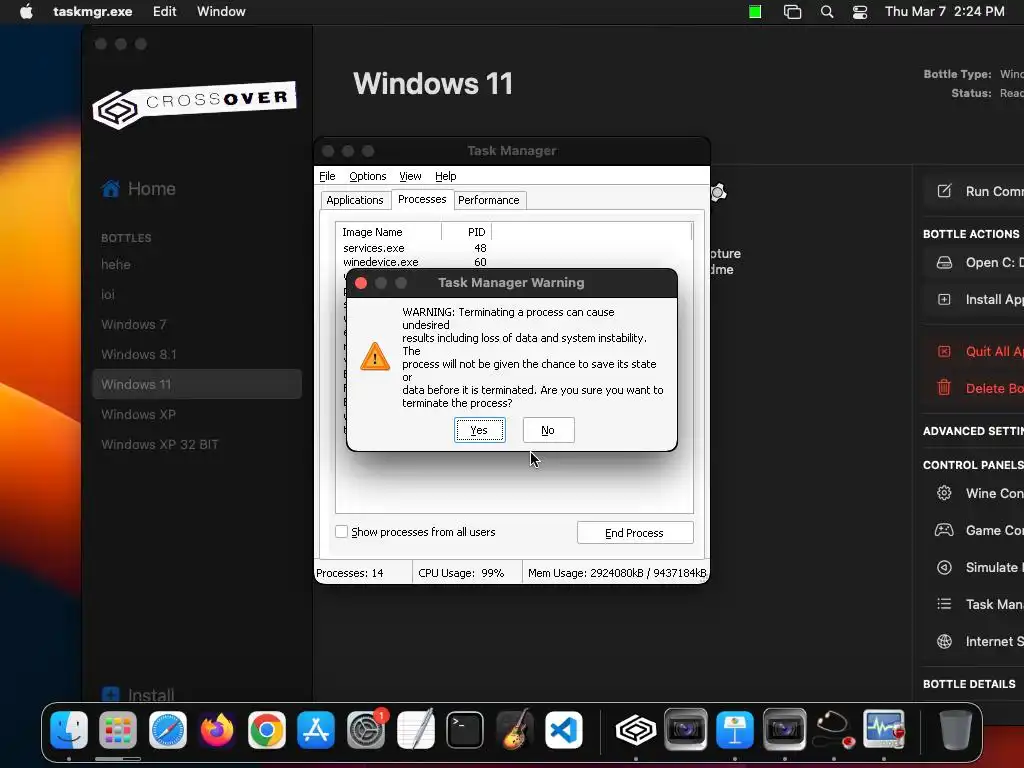
Task: Click the End Process button
Action: click(635, 532)
